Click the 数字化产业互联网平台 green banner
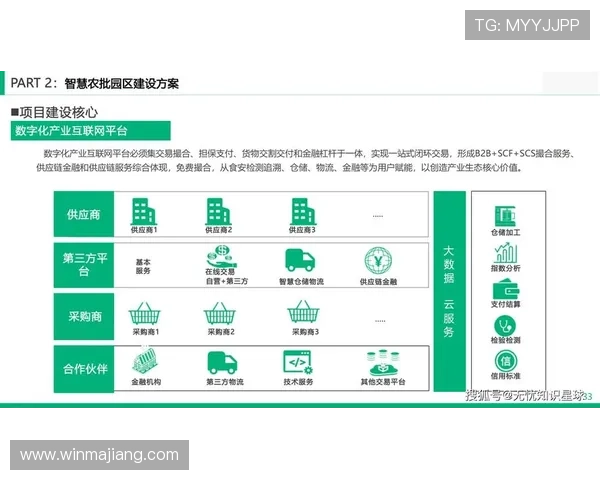Image resolution: width=600 pixels, height=480 pixels. 91,131
